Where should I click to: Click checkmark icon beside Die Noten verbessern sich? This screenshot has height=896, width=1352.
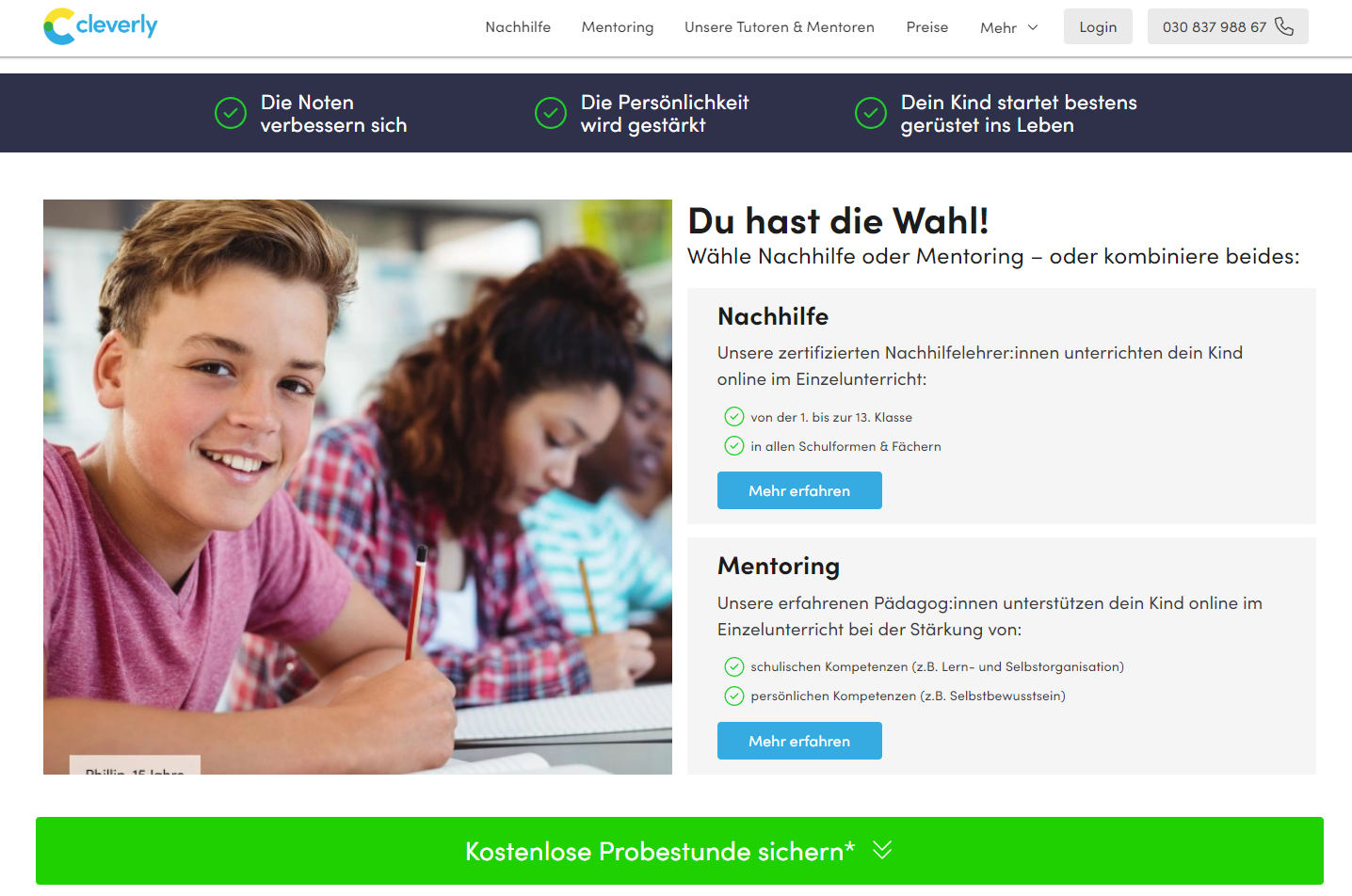pos(231,113)
